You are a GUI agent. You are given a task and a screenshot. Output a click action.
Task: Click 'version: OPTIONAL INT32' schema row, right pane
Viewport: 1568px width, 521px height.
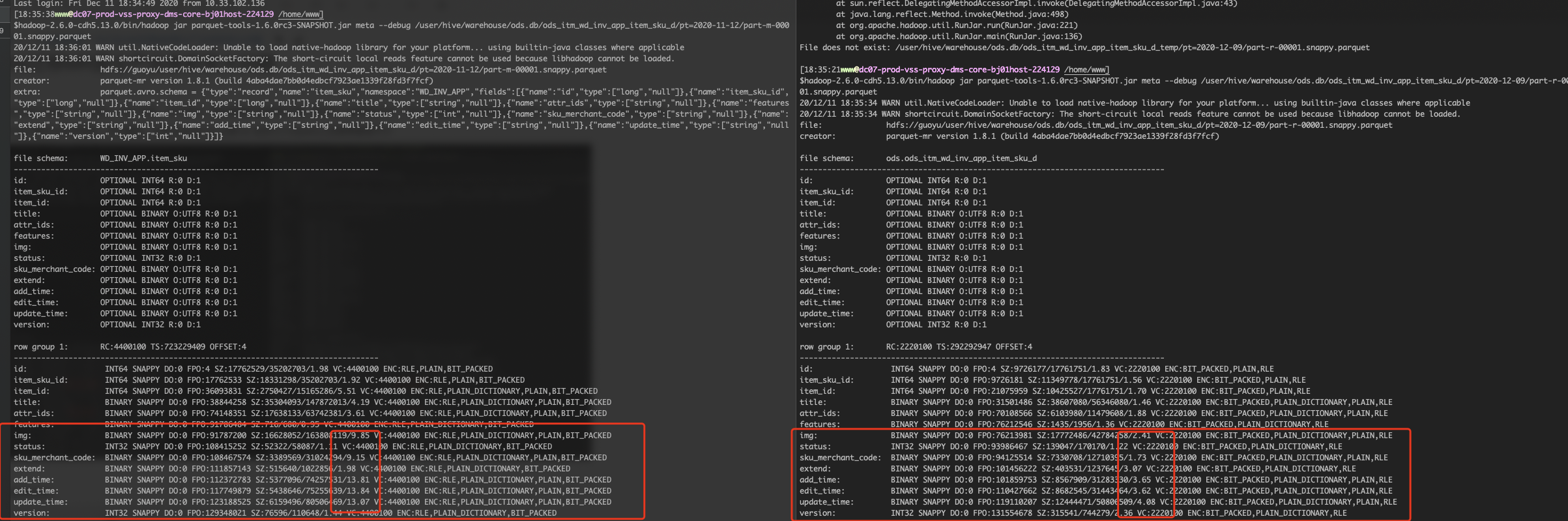click(893, 325)
